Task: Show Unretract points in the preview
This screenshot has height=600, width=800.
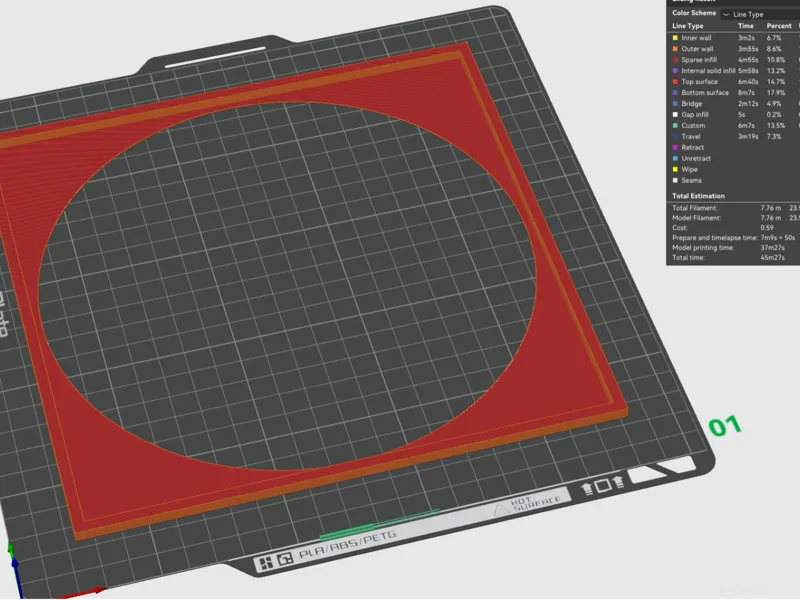Action: (675, 159)
